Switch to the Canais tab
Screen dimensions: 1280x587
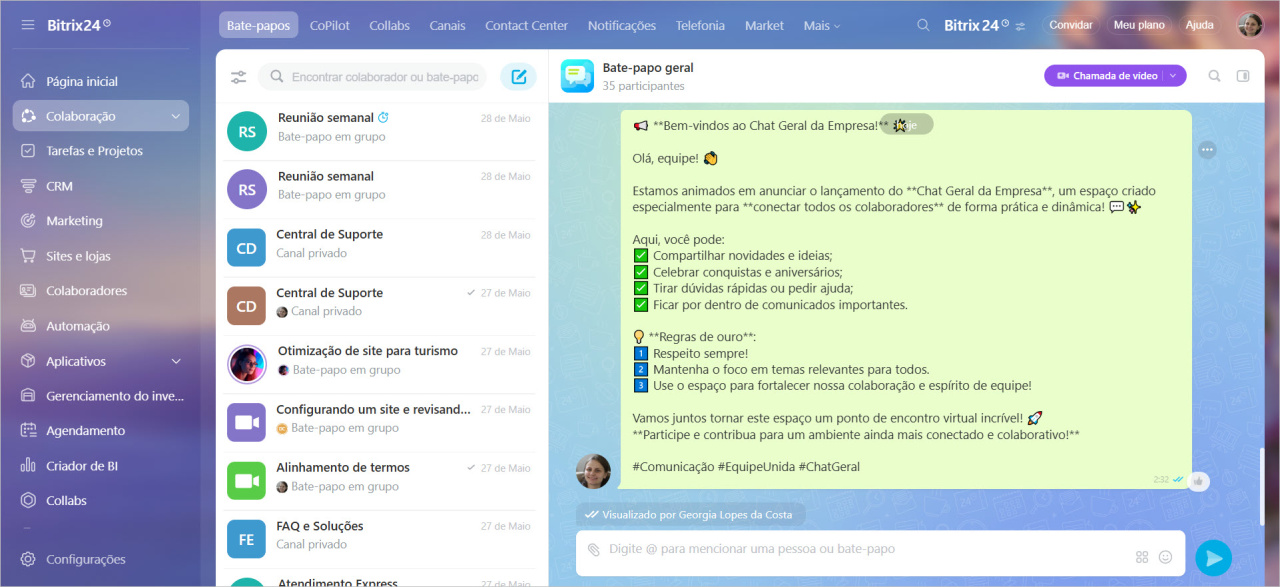[447, 26]
